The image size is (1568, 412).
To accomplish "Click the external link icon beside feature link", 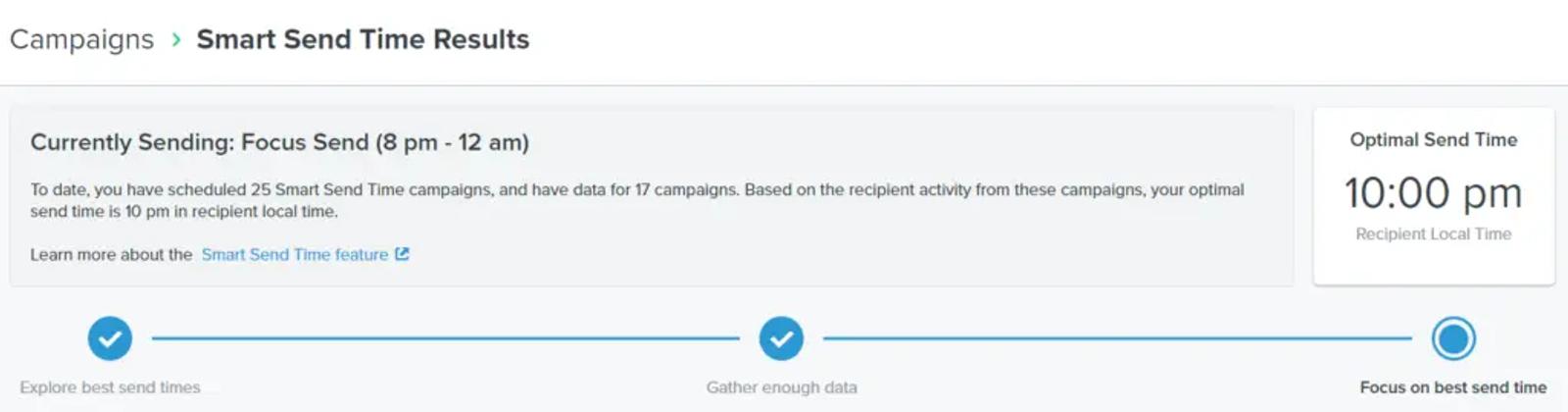I will tap(402, 254).
